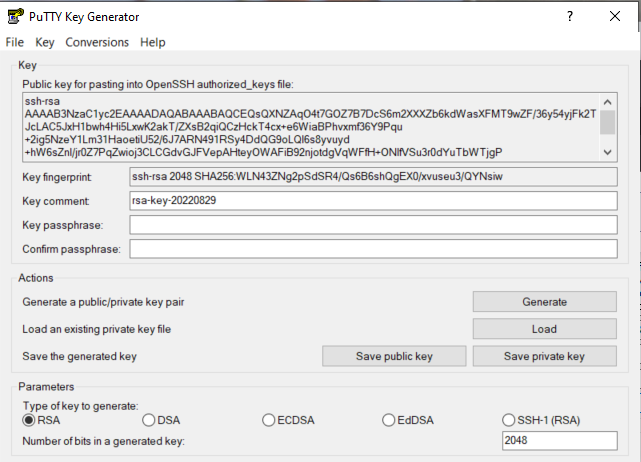The height and width of the screenshot is (462, 641).
Task: Select the SSH-1 (RSA) key type
Action: [541, 420]
